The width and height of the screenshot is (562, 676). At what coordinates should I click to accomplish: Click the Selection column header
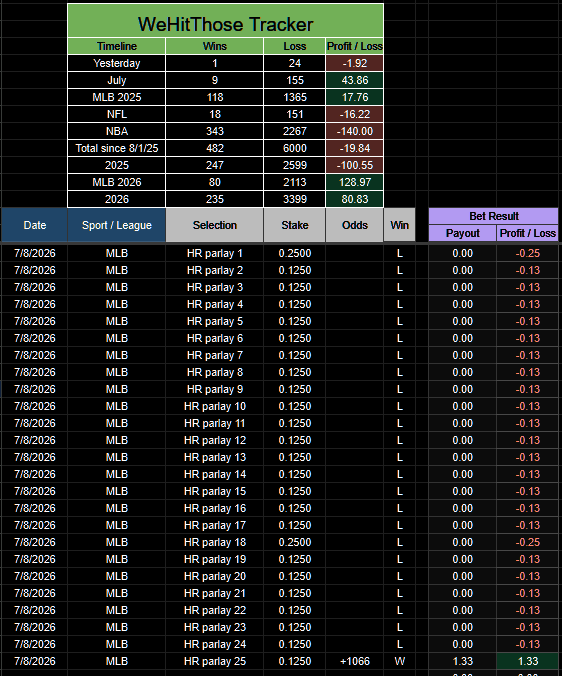click(x=215, y=225)
